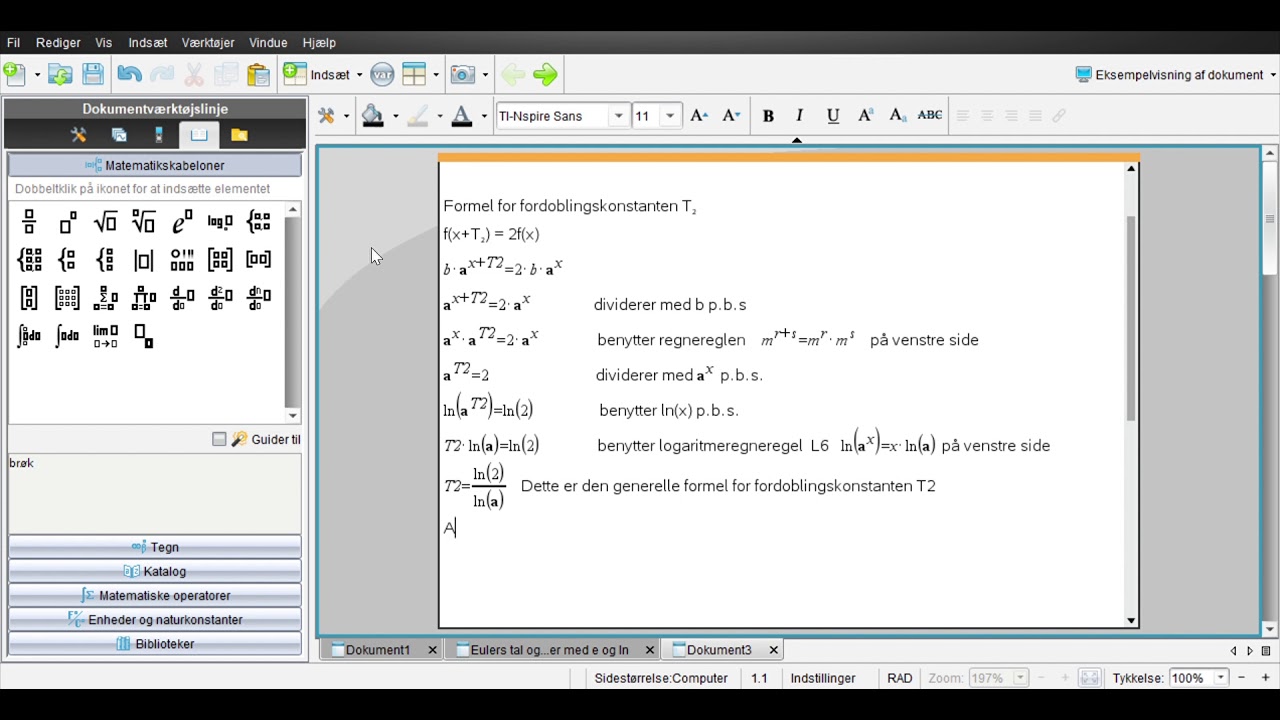This screenshot has width=1280, height=720.
Task: Open the Content Explorer folder icon
Action: point(239,135)
